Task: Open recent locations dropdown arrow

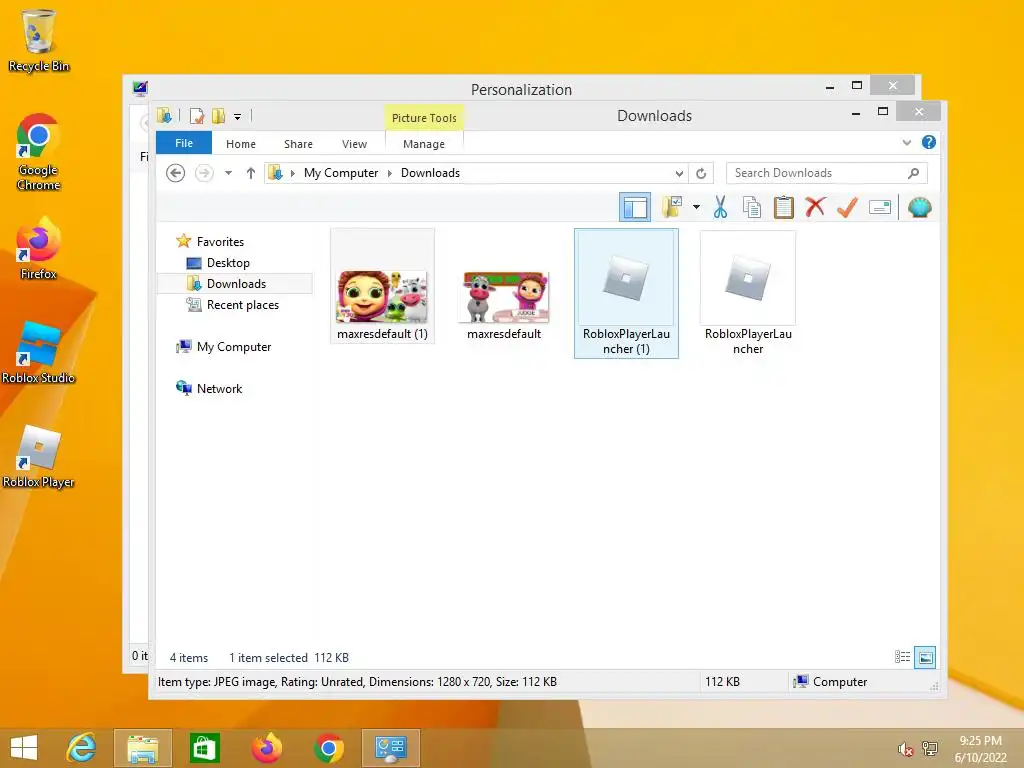Action: [229, 173]
